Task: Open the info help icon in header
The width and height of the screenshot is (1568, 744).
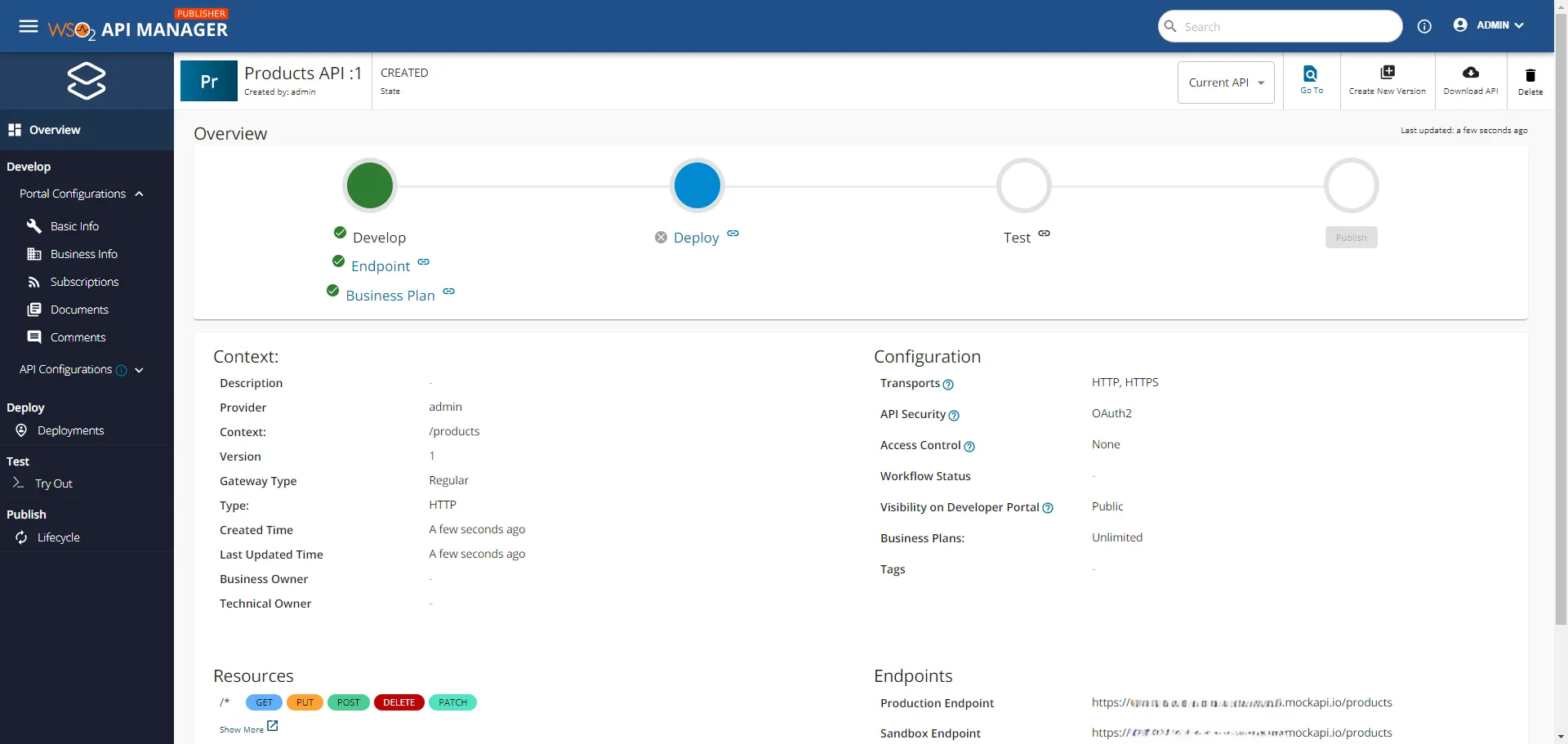Action: [x=1424, y=26]
